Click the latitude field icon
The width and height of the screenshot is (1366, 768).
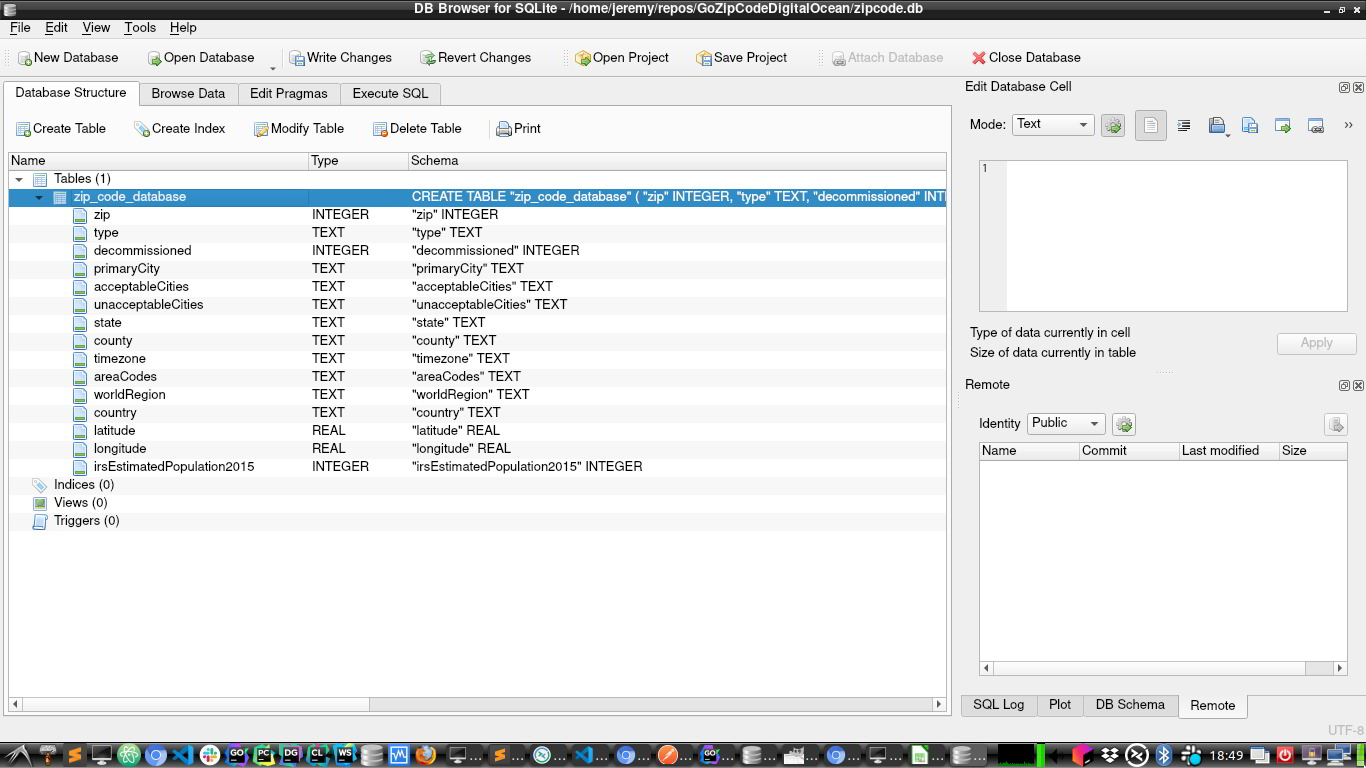tap(80, 431)
